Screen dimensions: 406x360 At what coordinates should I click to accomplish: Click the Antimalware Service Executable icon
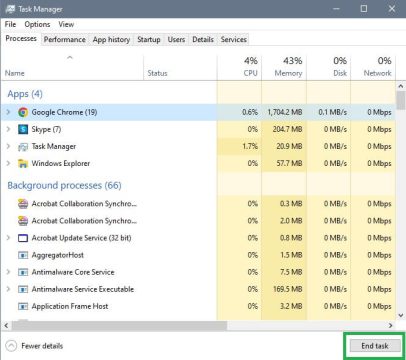coord(23,289)
